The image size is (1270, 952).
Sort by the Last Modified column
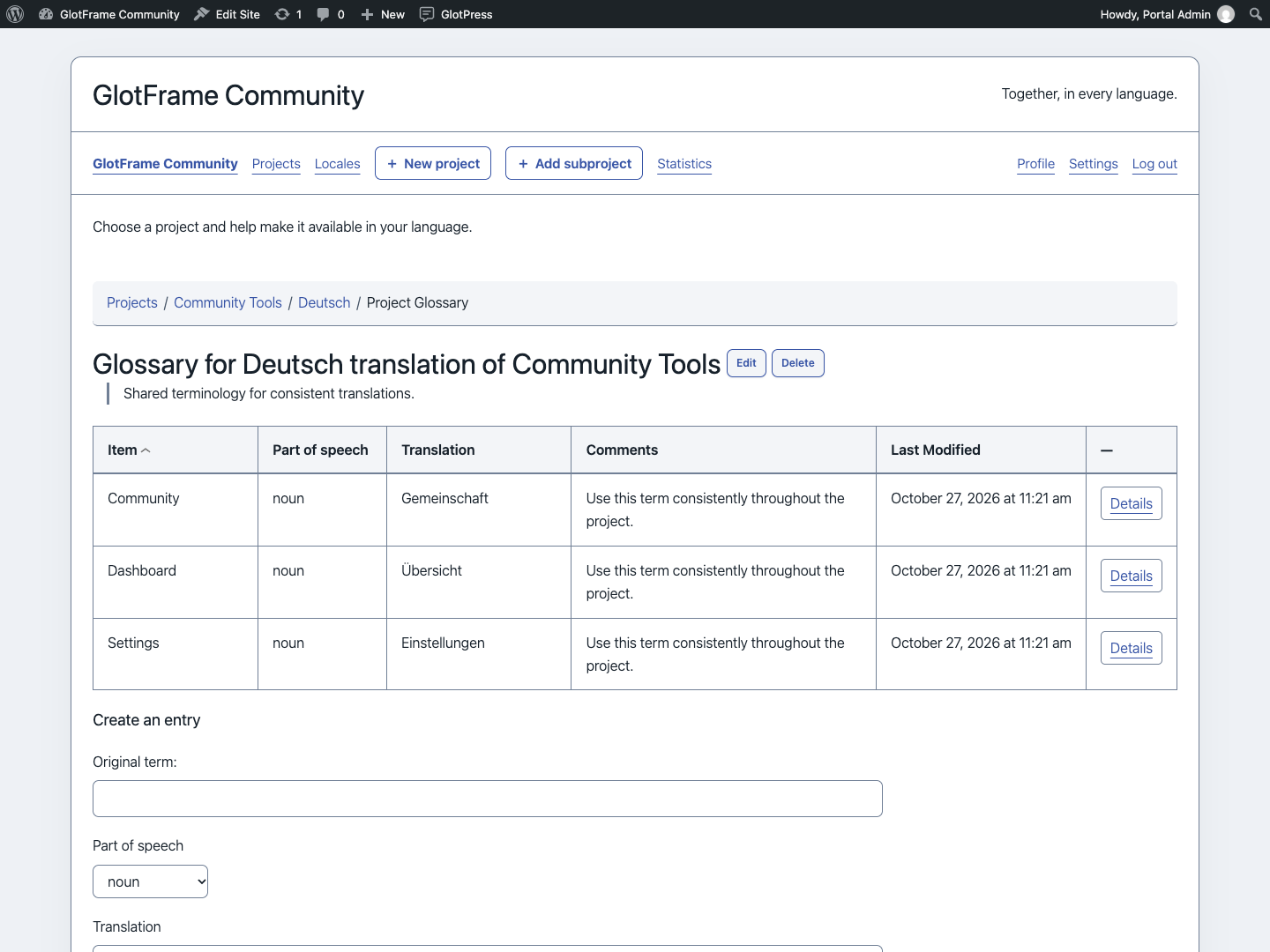(936, 450)
